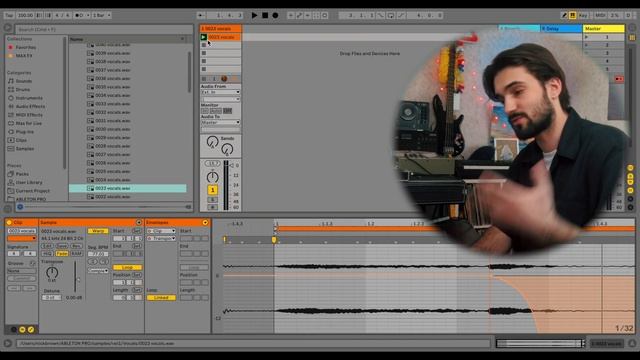Open the Envelopes control chooser Transpose

click(x=161, y=238)
